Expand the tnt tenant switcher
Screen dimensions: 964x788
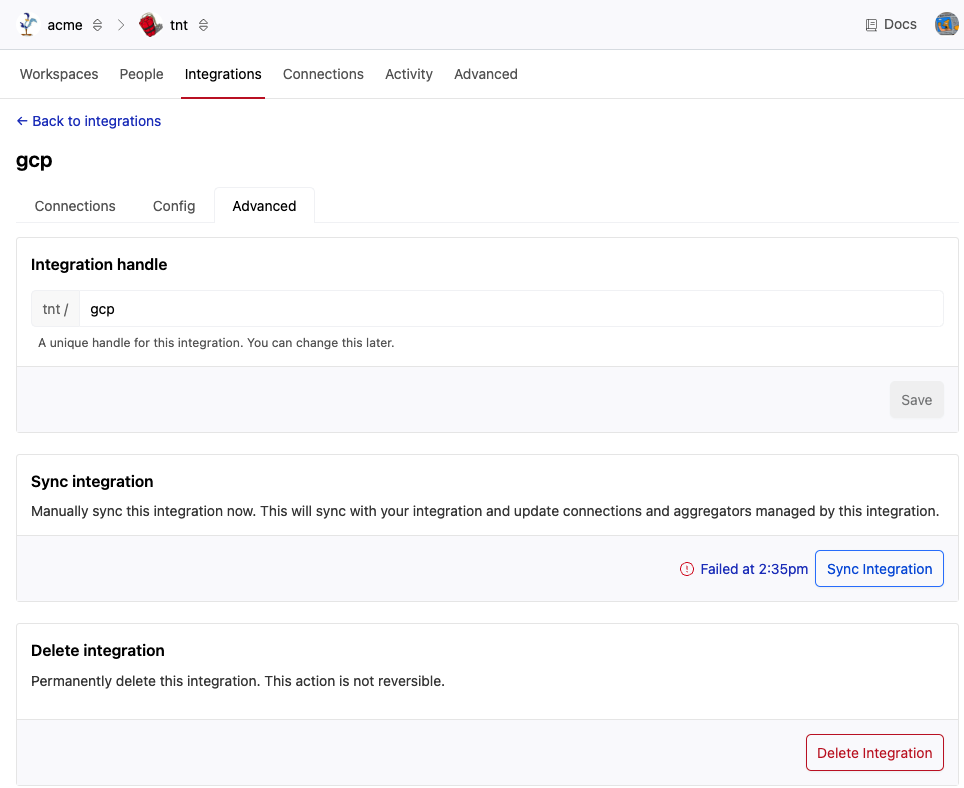(x=204, y=25)
